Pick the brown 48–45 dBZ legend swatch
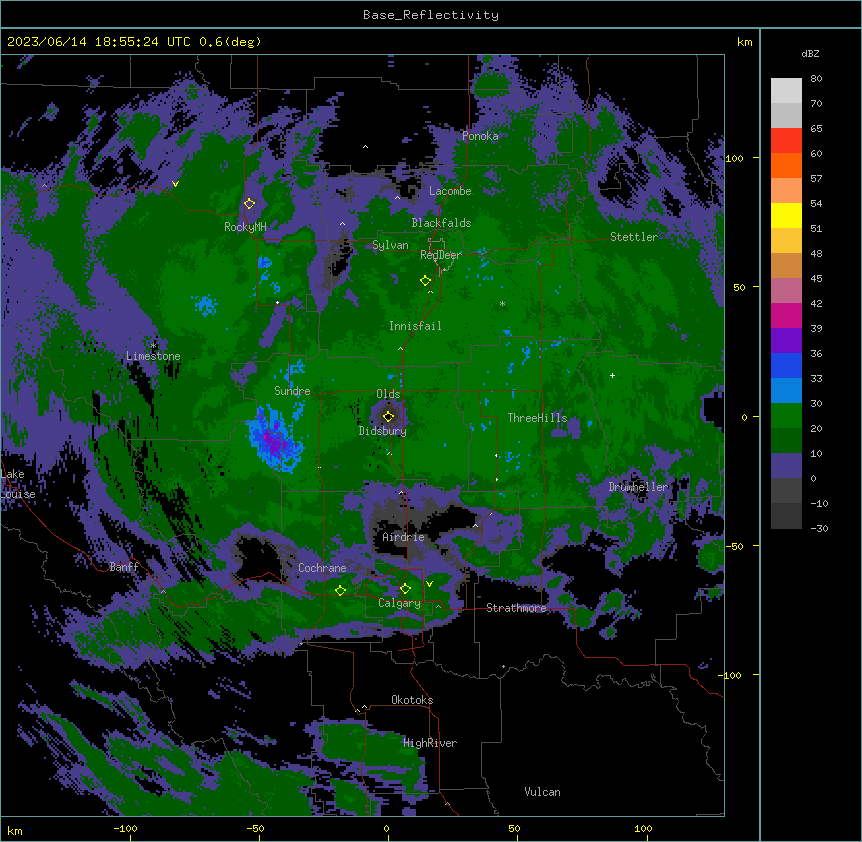The image size is (862, 842). (786, 265)
